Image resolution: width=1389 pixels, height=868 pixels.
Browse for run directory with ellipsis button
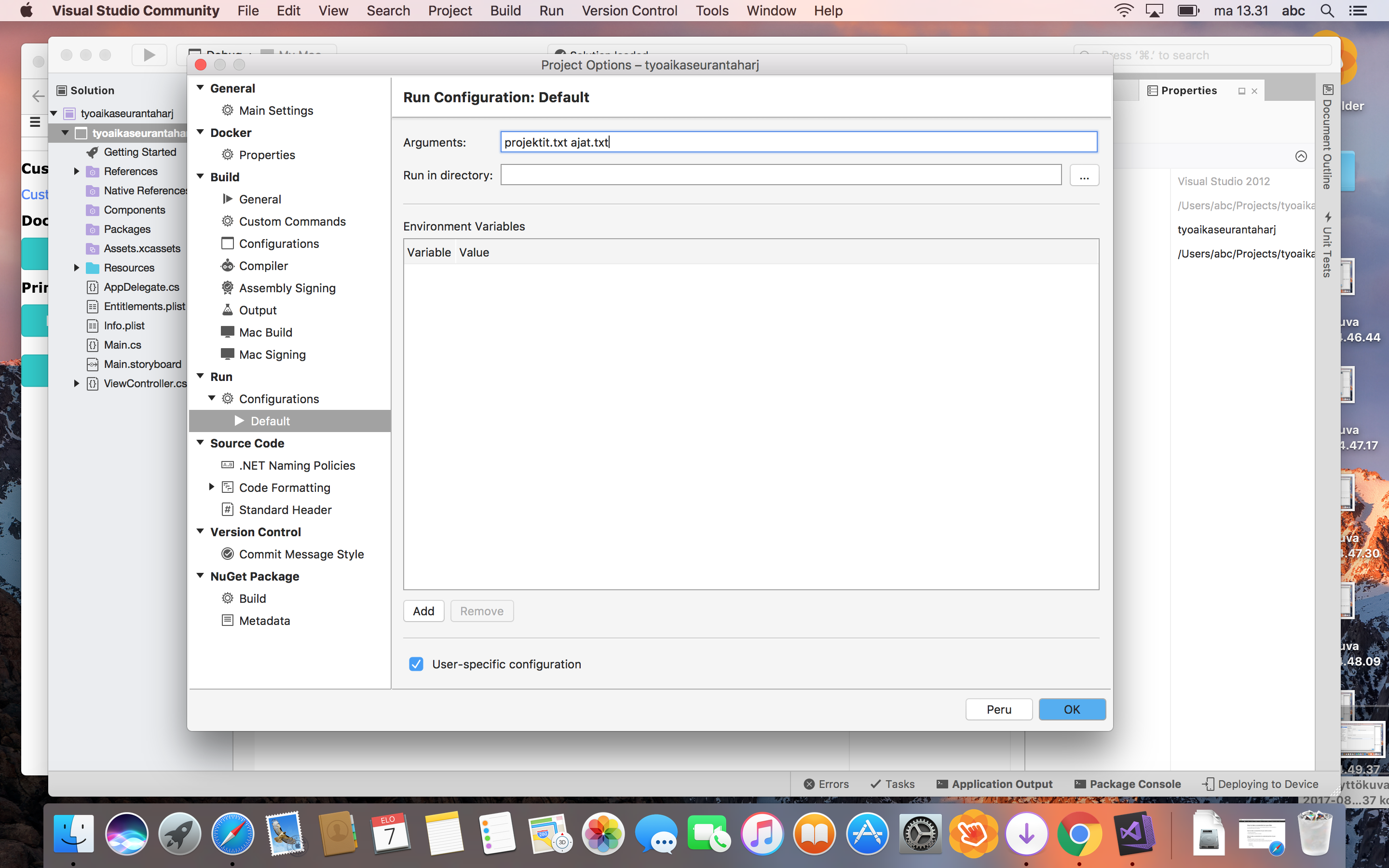click(x=1084, y=175)
